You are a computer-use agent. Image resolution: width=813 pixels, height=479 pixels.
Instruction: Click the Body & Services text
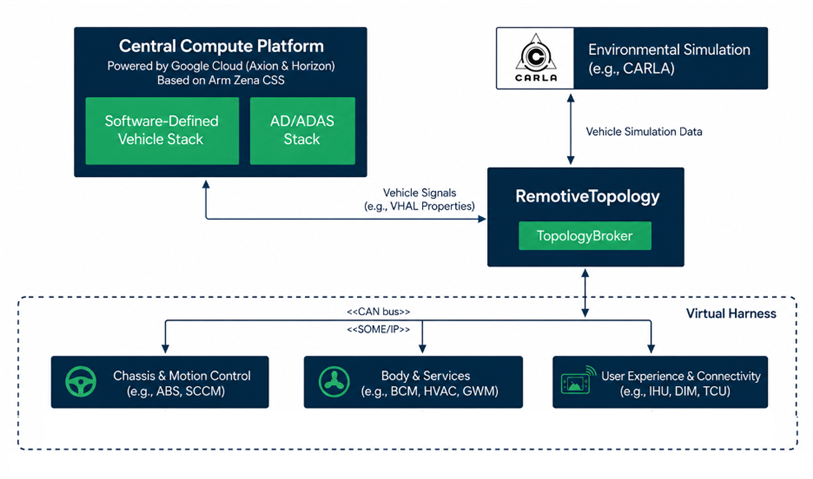click(426, 376)
